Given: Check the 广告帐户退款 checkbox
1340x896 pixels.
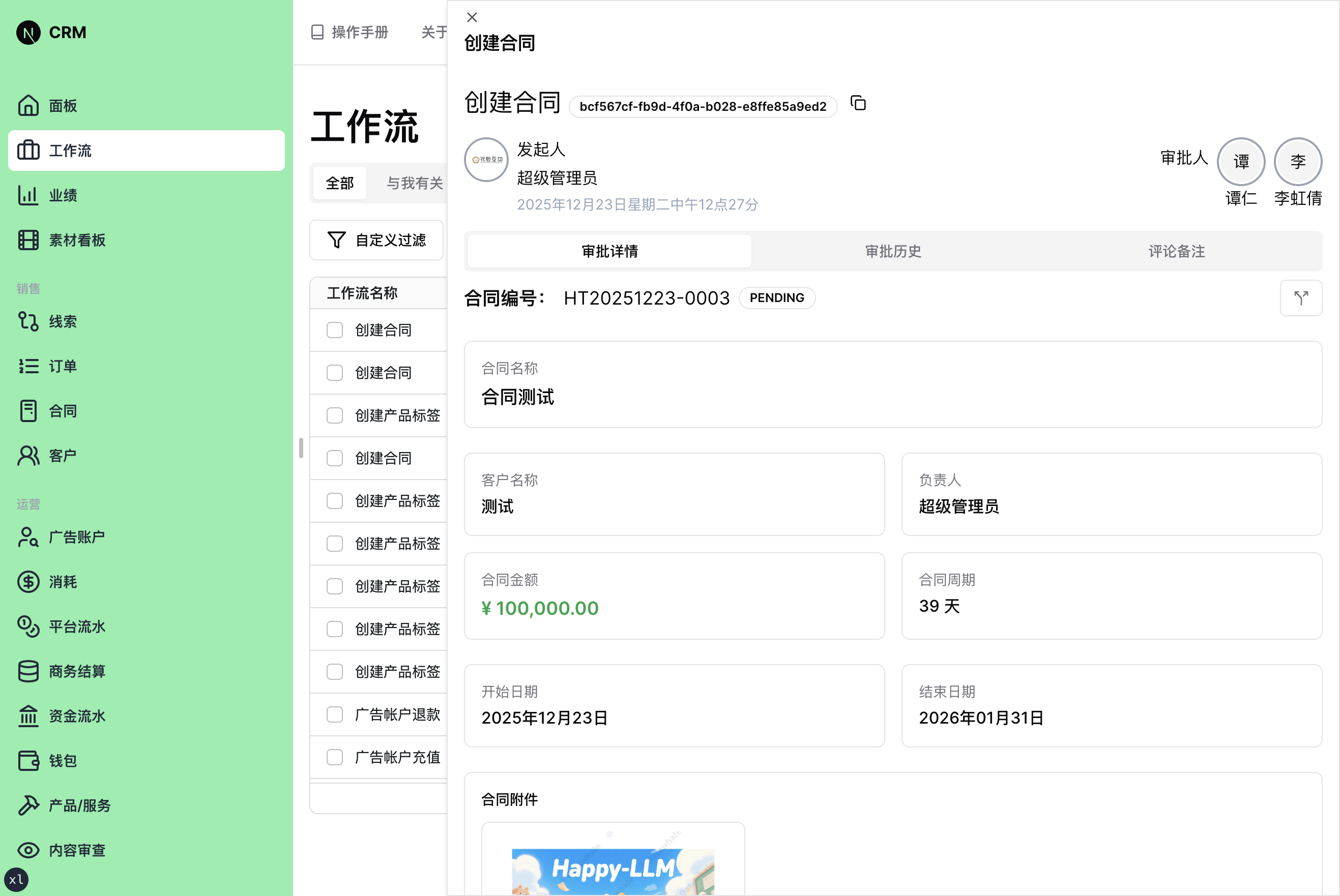Looking at the screenshot, I should click(x=334, y=714).
